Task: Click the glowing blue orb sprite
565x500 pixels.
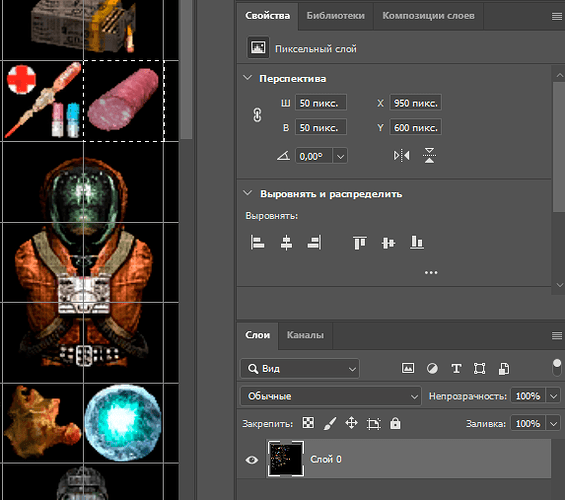Action: (x=123, y=422)
